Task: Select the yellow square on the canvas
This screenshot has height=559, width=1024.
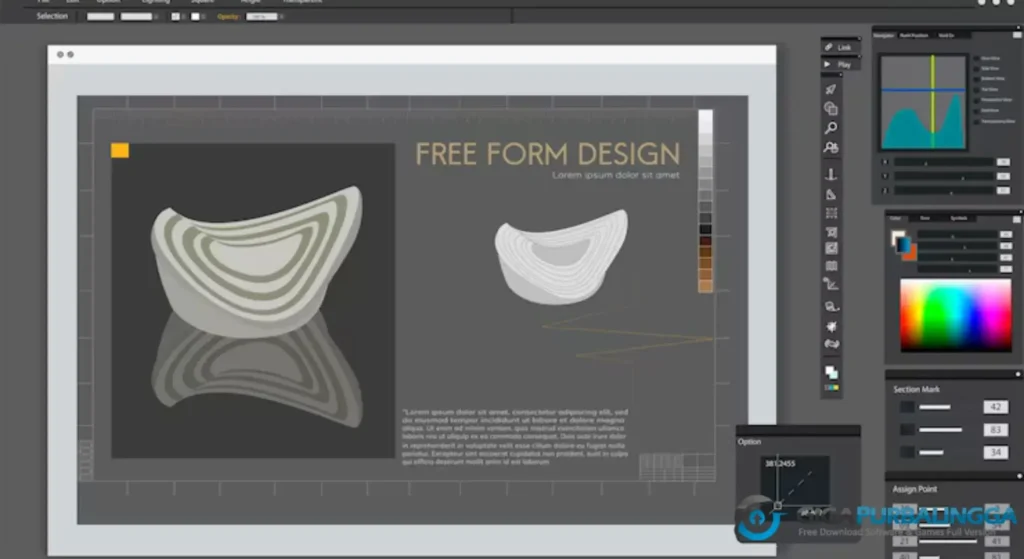Action: point(120,150)
